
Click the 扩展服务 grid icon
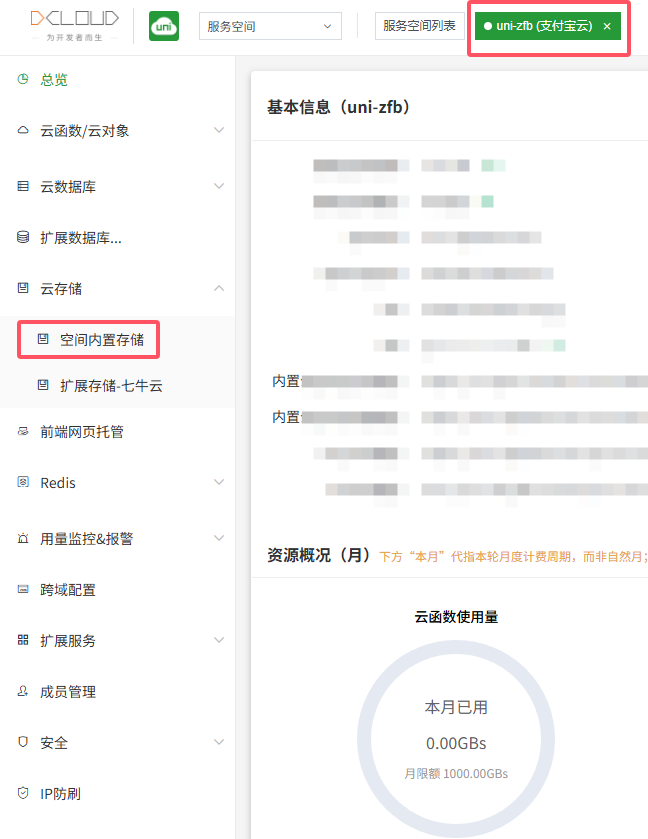(23, 640)
